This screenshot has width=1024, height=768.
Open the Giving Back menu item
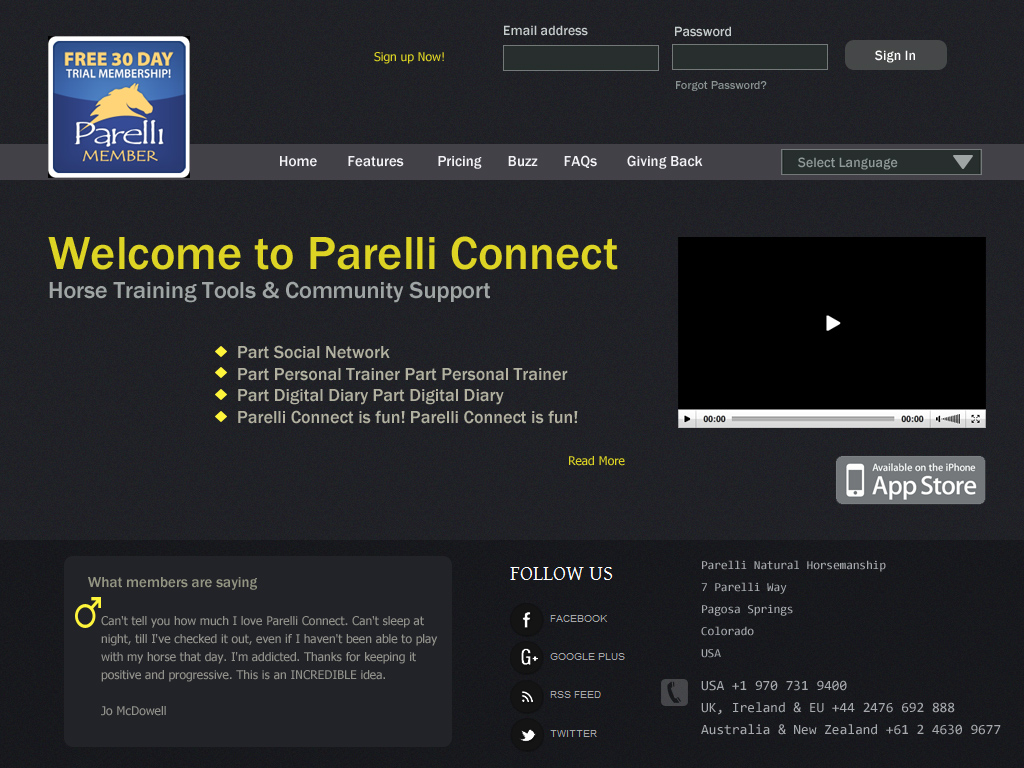click(664, 161)
